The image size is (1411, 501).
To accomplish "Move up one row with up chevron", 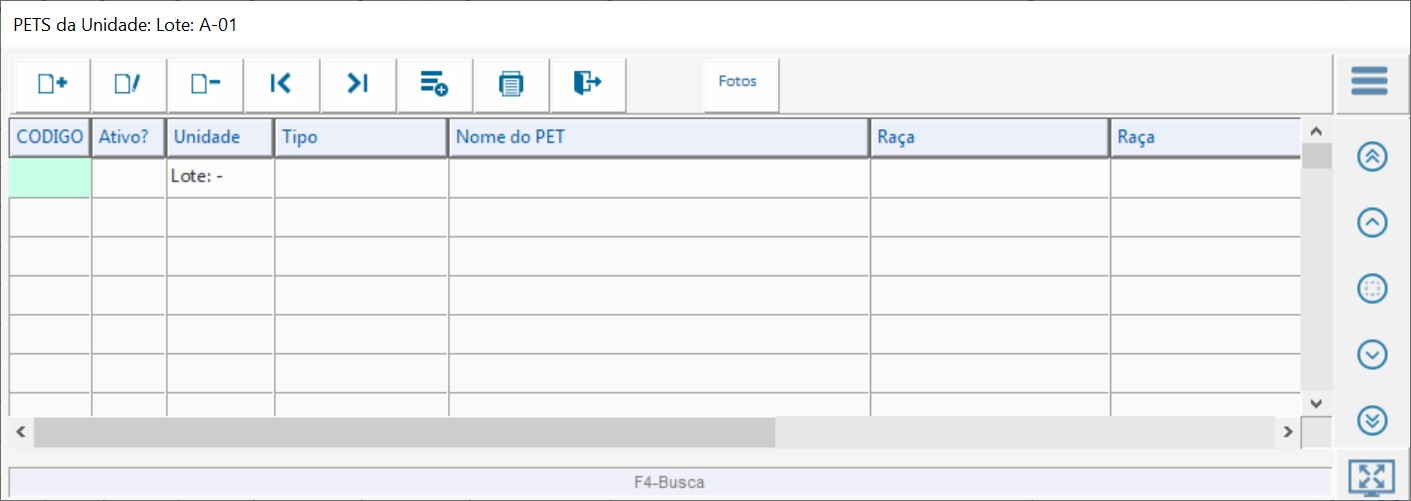I will coord(1372,223).
